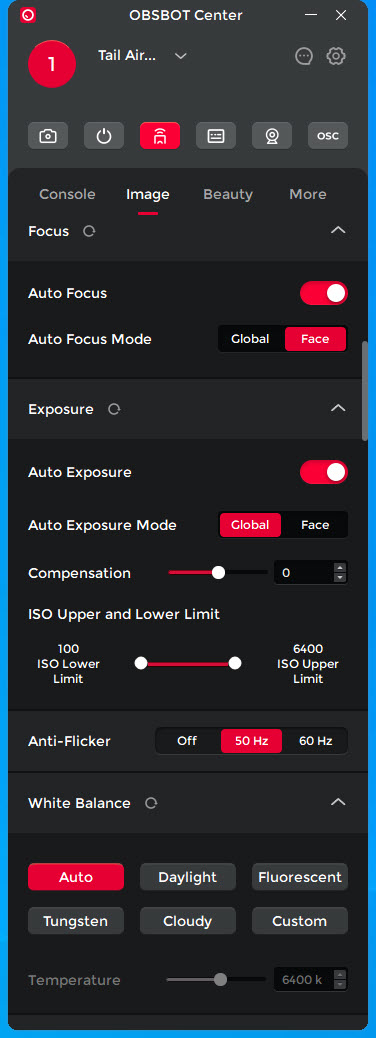
Task: Click the Focus section header label
Action: coord(48,231)
